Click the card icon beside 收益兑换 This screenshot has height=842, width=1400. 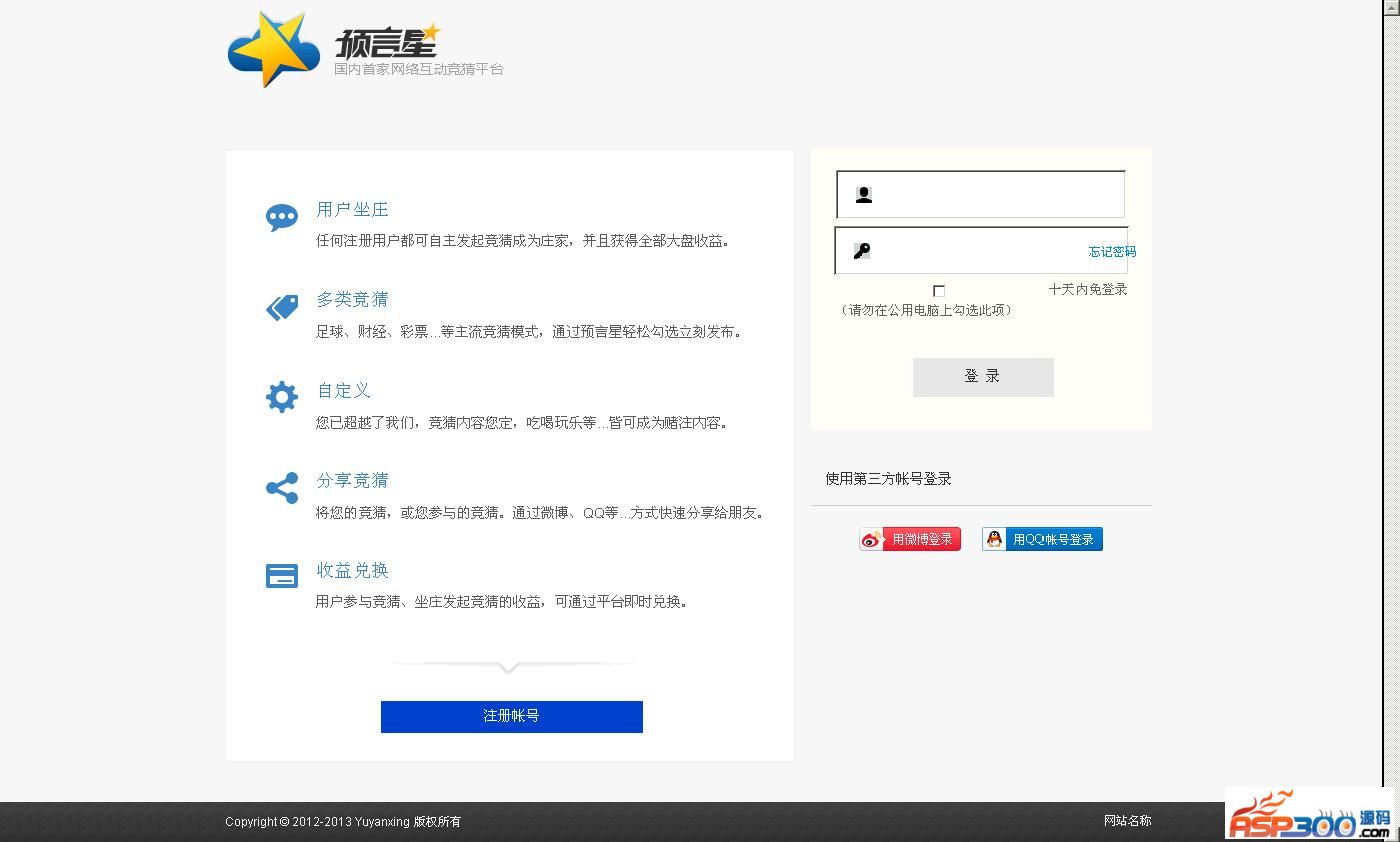[x=282, y=576]
